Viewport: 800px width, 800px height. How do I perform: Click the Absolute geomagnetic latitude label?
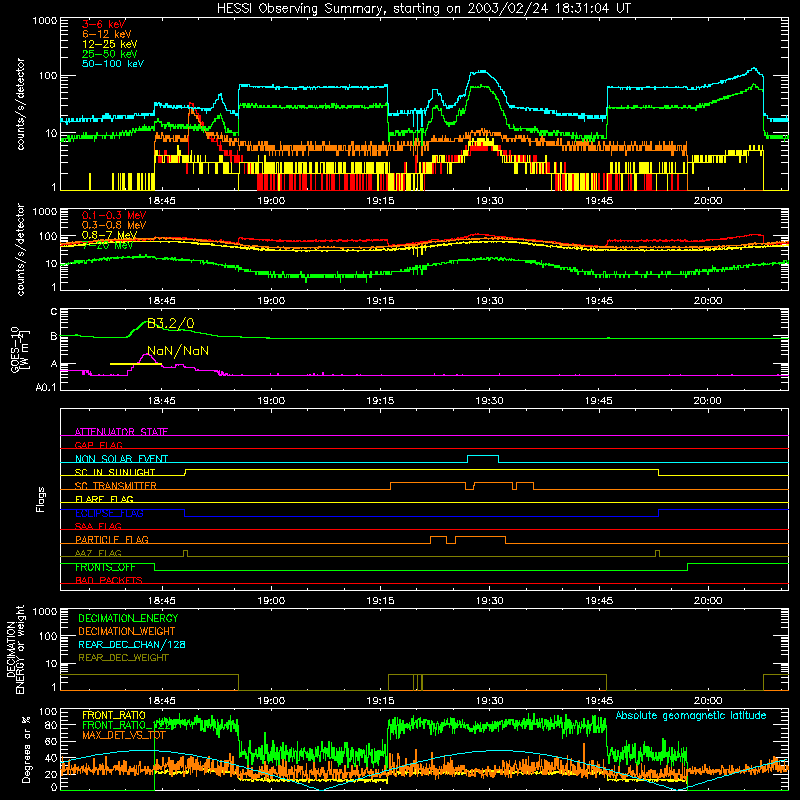691,716
